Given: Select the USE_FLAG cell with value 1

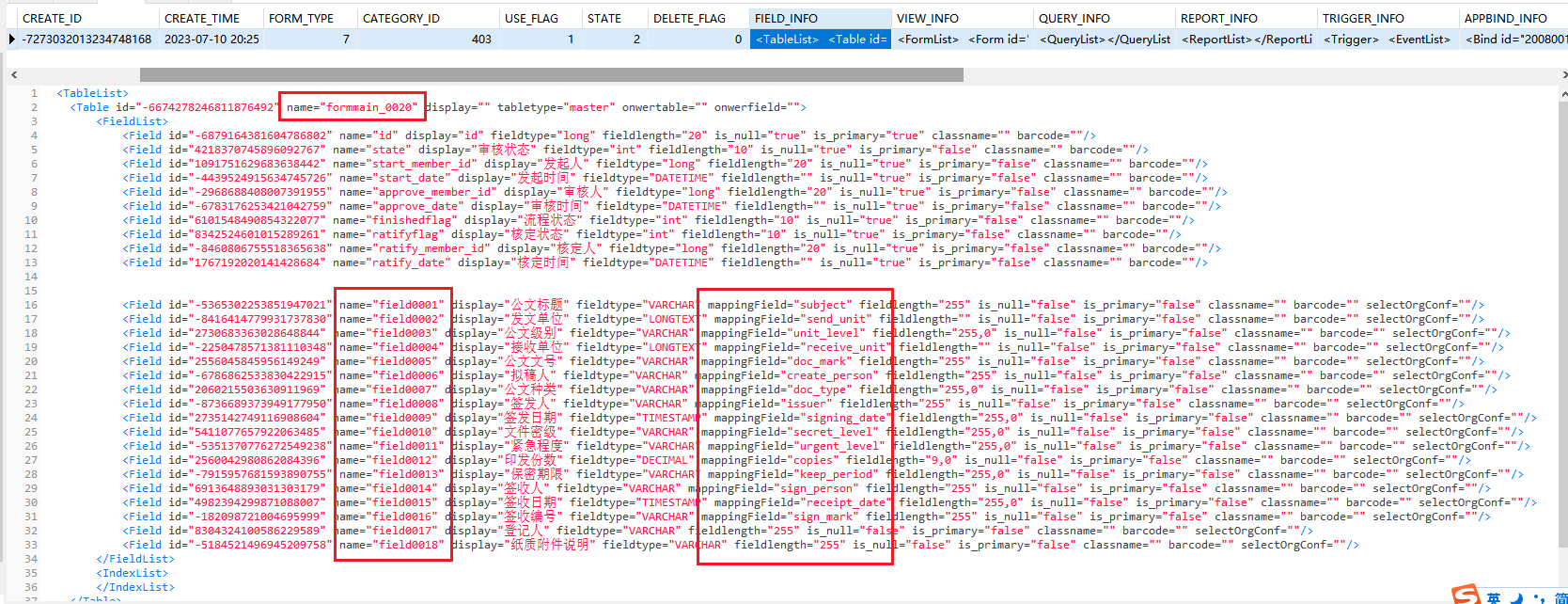Looking at the screenshot, I should [541, 39].
